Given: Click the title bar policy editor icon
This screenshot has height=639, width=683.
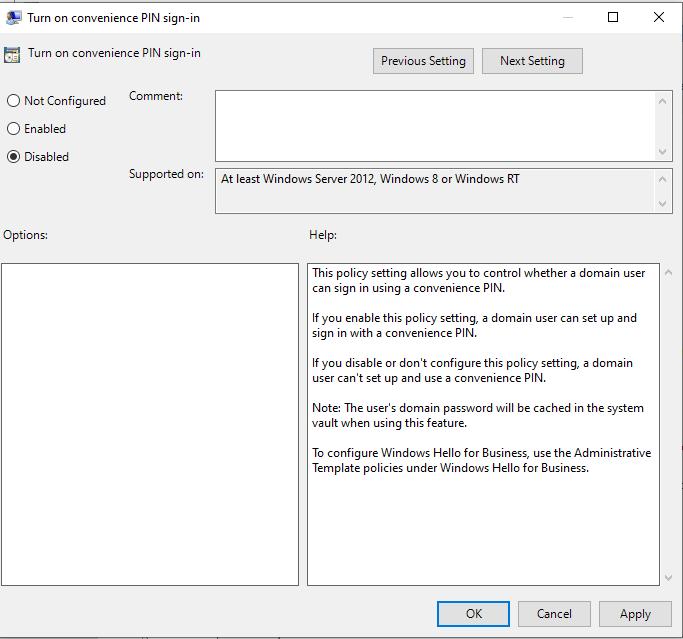Looking at the screenshot, I should (12, 17).
